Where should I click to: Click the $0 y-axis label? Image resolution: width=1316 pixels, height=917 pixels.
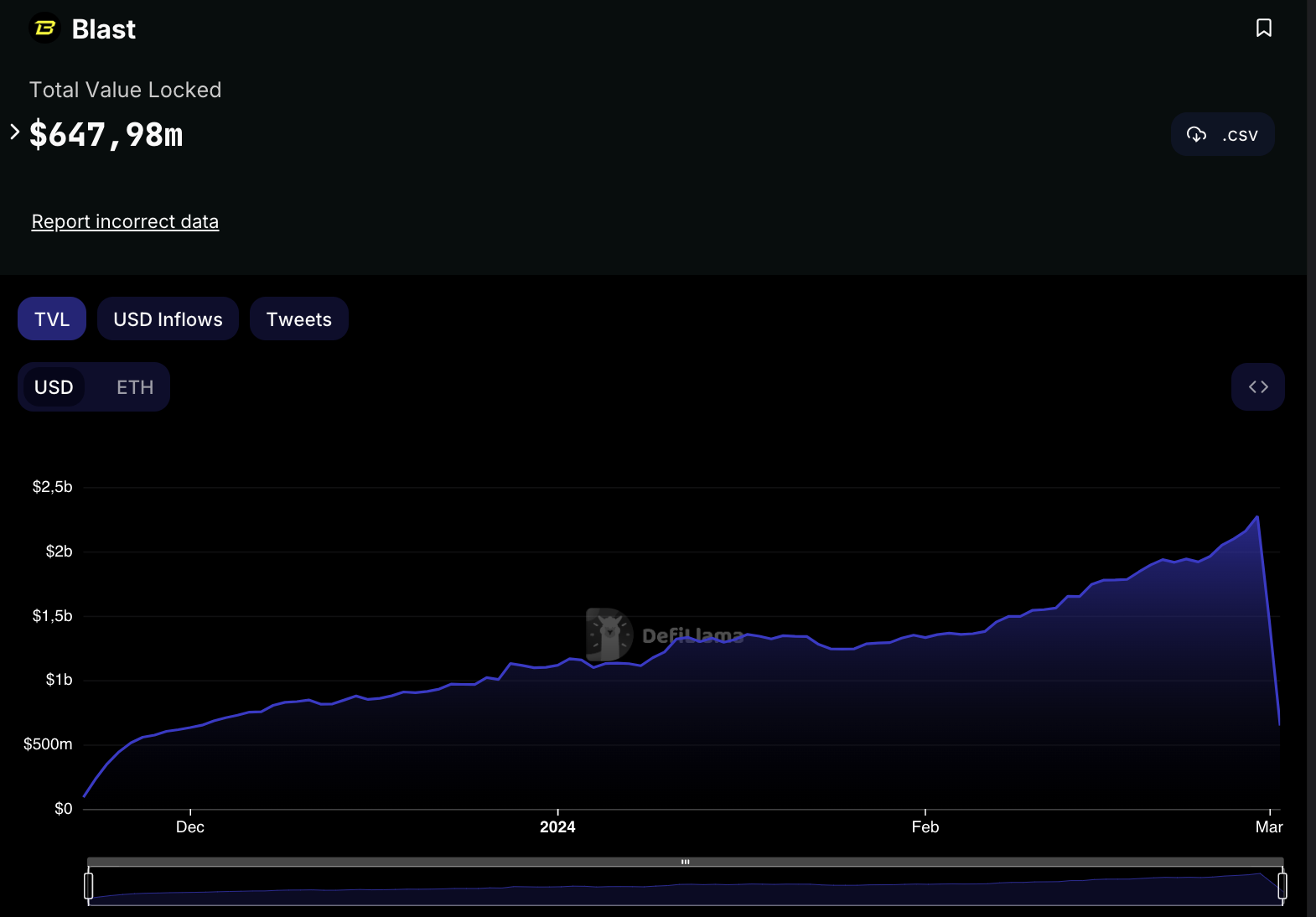click(x=64, y=809)
